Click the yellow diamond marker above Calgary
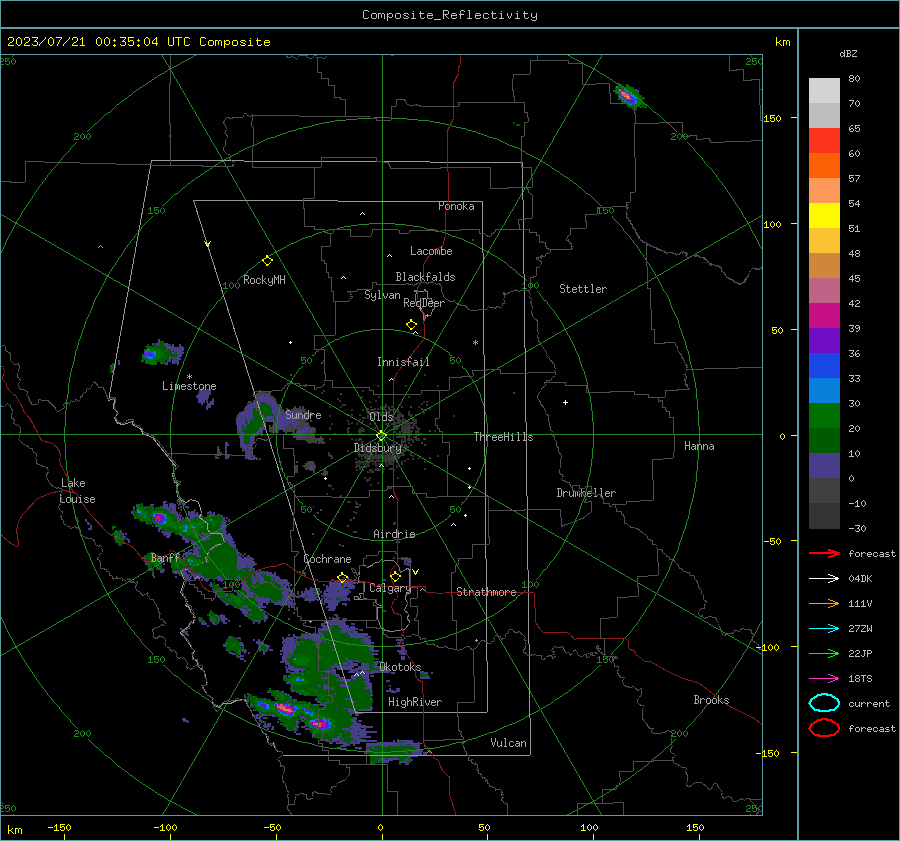The height and width of the screenshot is (841, 900). coord(395,576)
